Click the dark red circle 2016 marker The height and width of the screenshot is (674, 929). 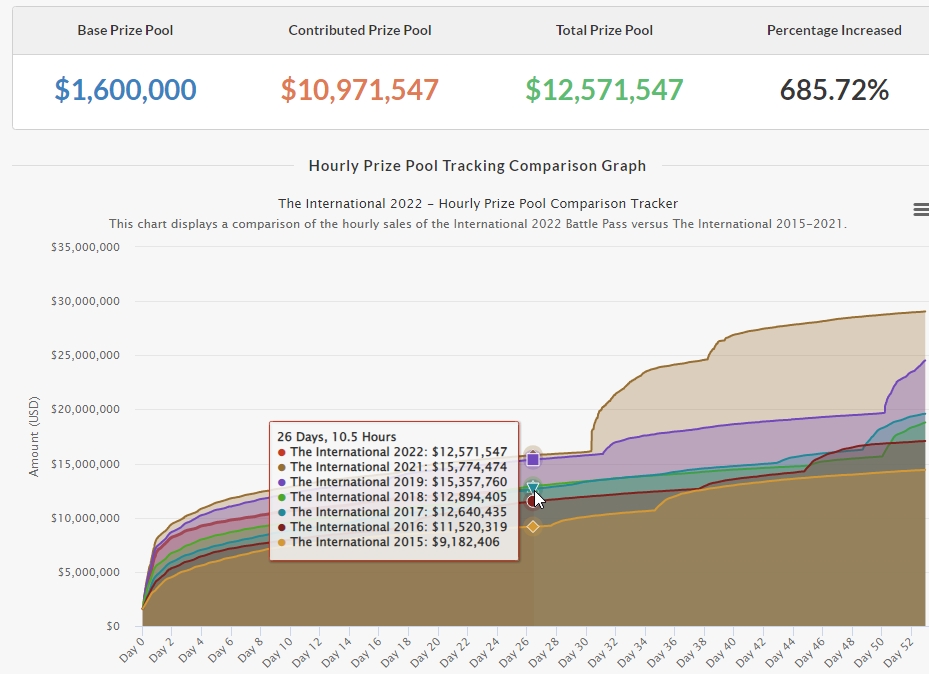532,501
